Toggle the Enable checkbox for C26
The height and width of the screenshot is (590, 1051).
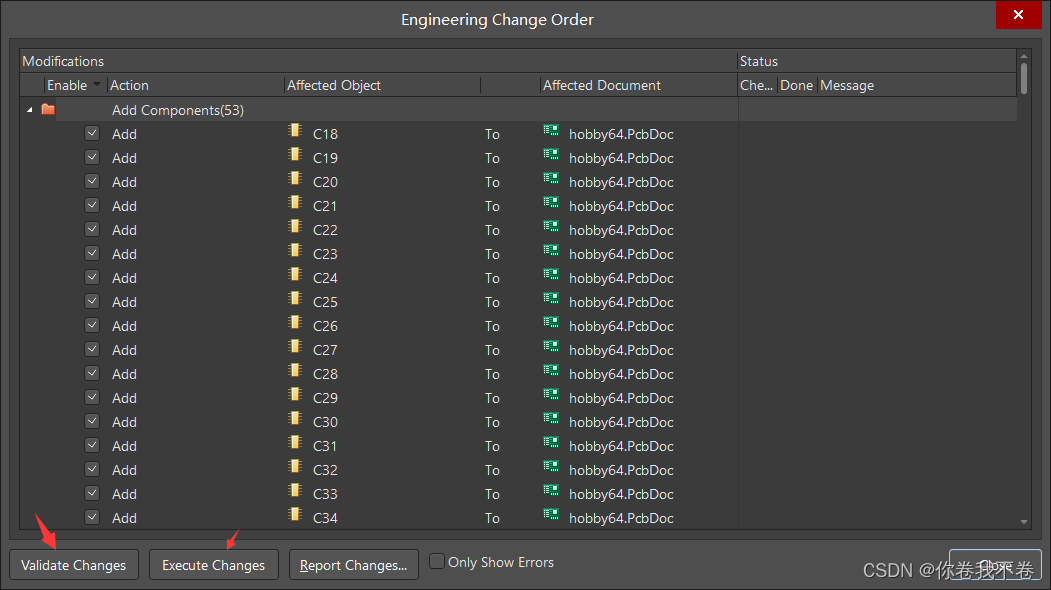click(92, 325)
